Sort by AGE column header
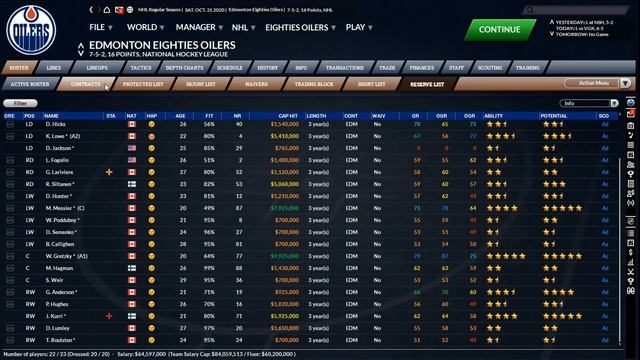This screenshot has width=640, height=360. pyautogui.click(x=180, y=116)
